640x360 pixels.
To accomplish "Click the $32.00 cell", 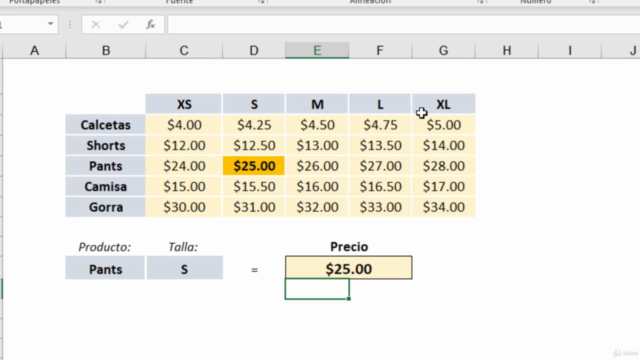I will coord(317,207).
